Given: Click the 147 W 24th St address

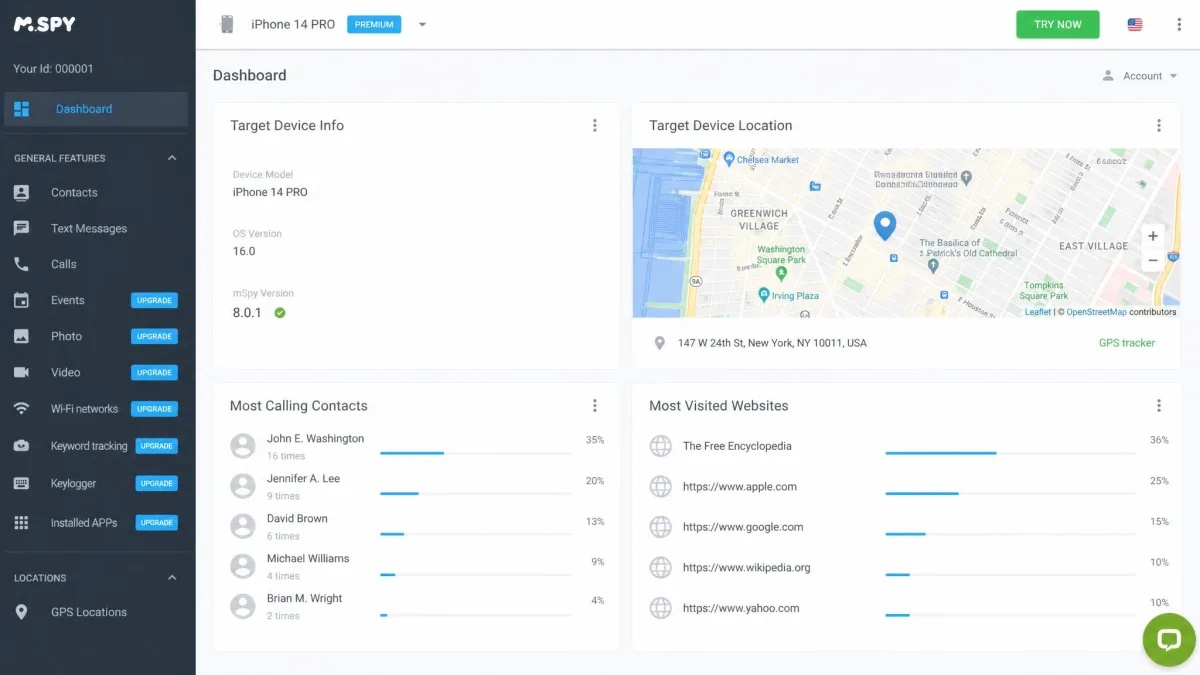Looking at the screenshot, I should pyautogui.click(x=772, y=343).
